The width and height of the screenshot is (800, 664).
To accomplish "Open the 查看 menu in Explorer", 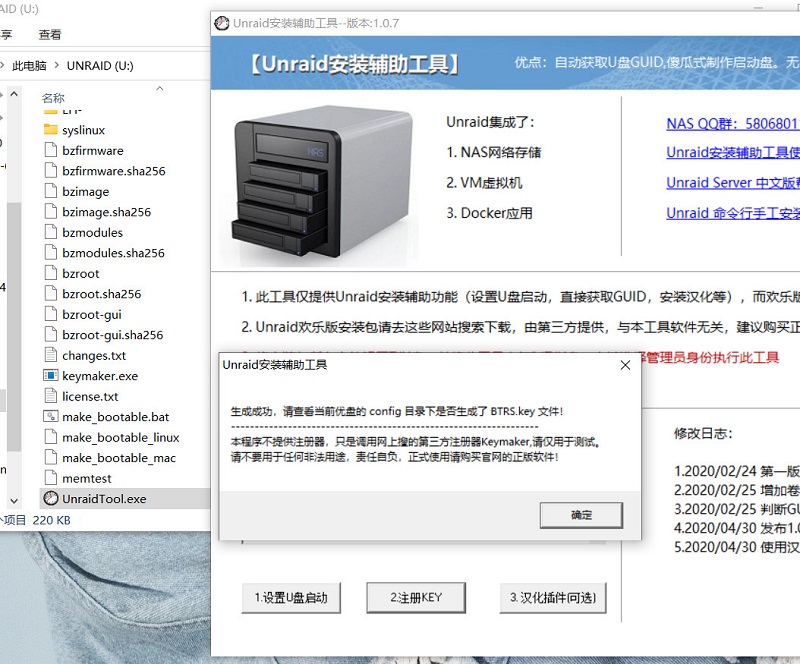I will (x=49, y=34).
